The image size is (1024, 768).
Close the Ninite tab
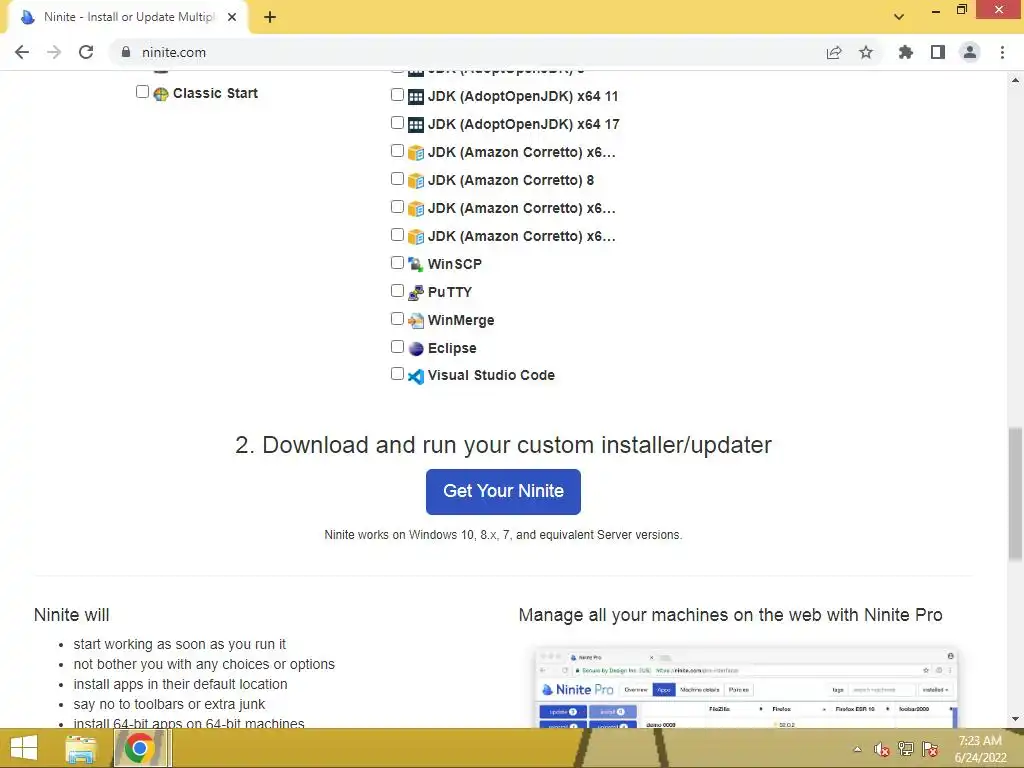click(x=232, y=17)
